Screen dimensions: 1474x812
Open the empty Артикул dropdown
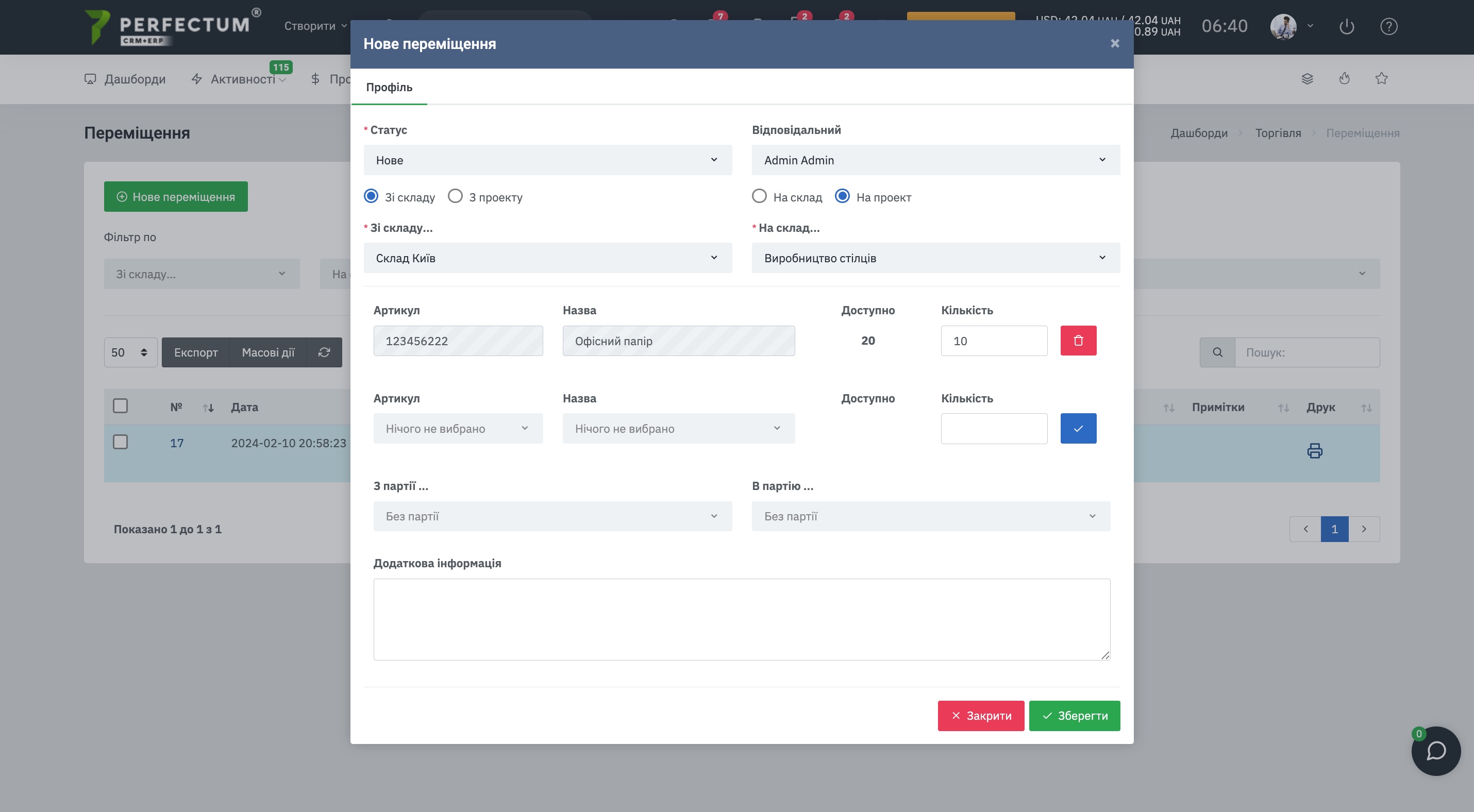[458, 428]
